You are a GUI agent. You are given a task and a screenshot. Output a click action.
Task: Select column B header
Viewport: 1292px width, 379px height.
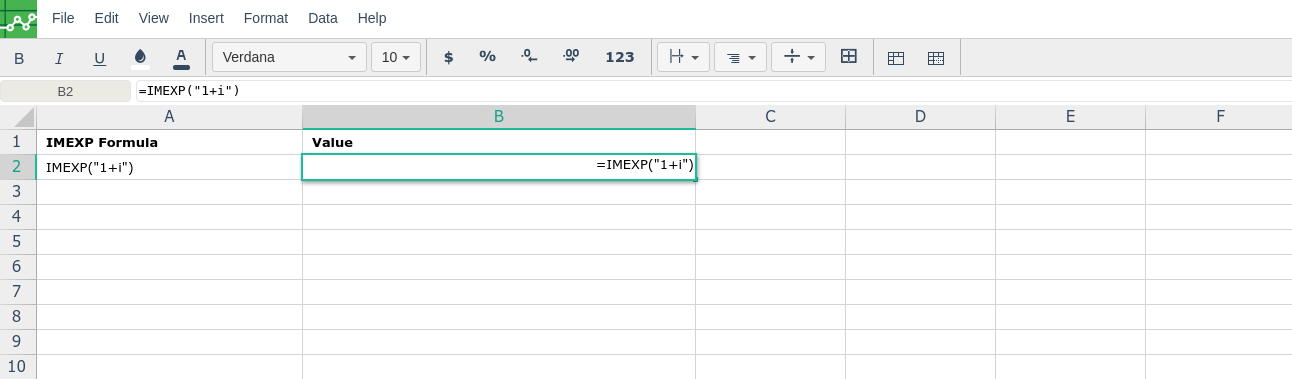pos(499,117)
